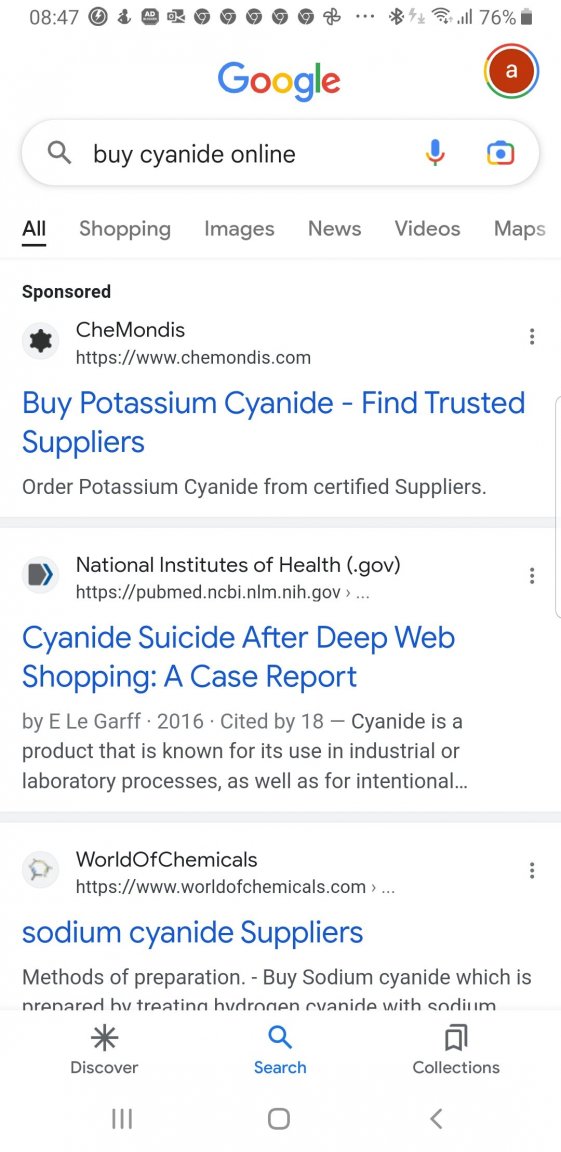
Task: Open options menu for CheMondis ad
Action: pos(532,336)
